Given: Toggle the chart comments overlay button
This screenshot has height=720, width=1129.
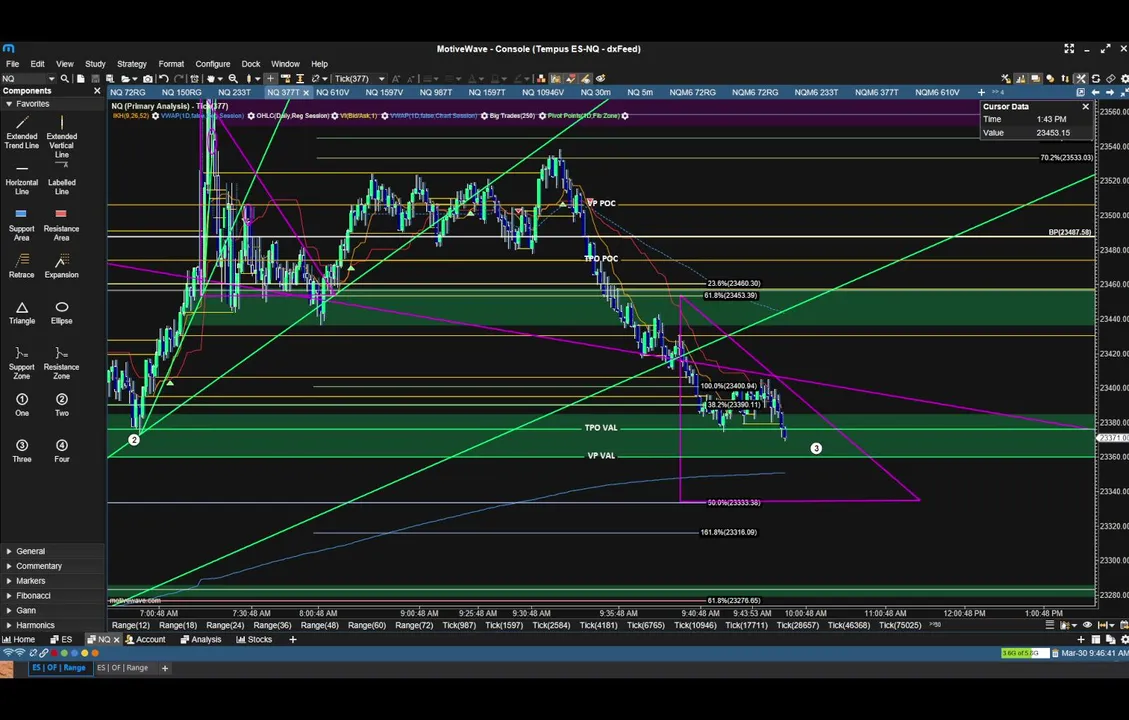Looking at the screenshot, I should pyautogui.click(x=1035, y=78).
